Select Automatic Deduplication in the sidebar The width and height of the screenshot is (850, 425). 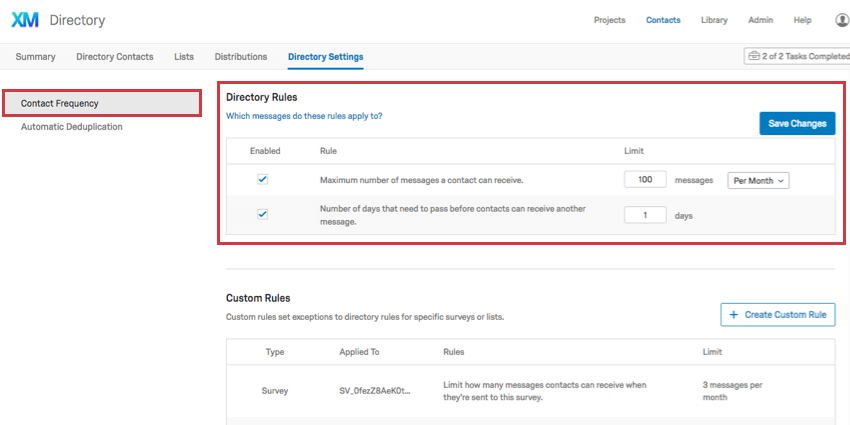72,127
